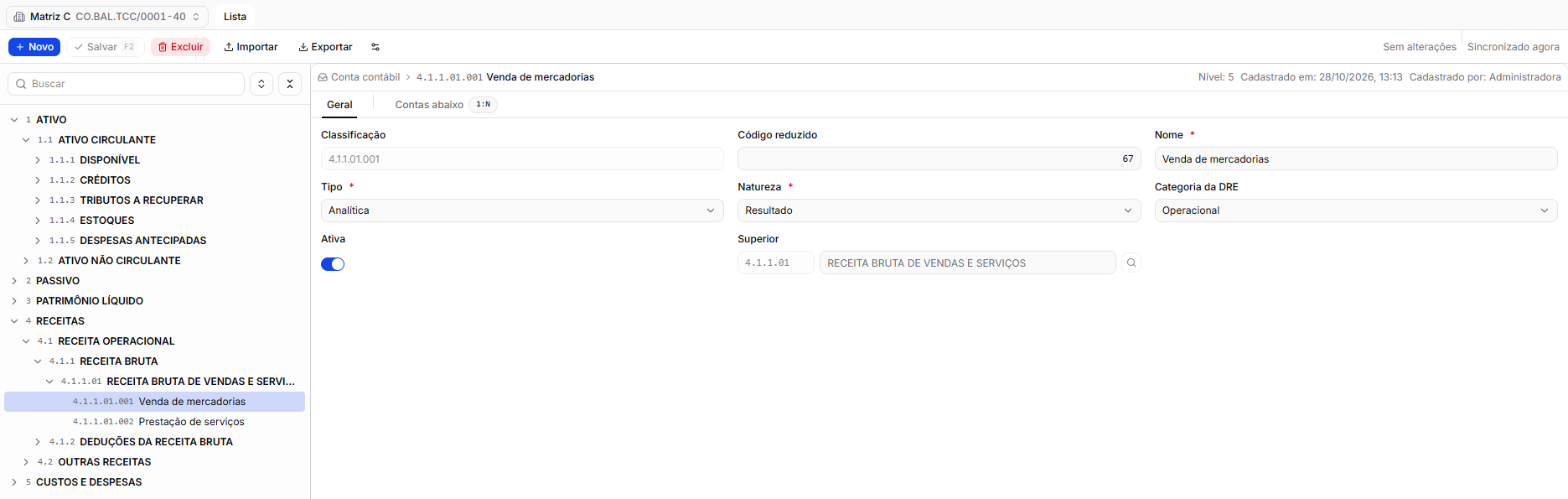1568x499 pixels.
Task: Click the red Excluir button
Action: [181, 47]
